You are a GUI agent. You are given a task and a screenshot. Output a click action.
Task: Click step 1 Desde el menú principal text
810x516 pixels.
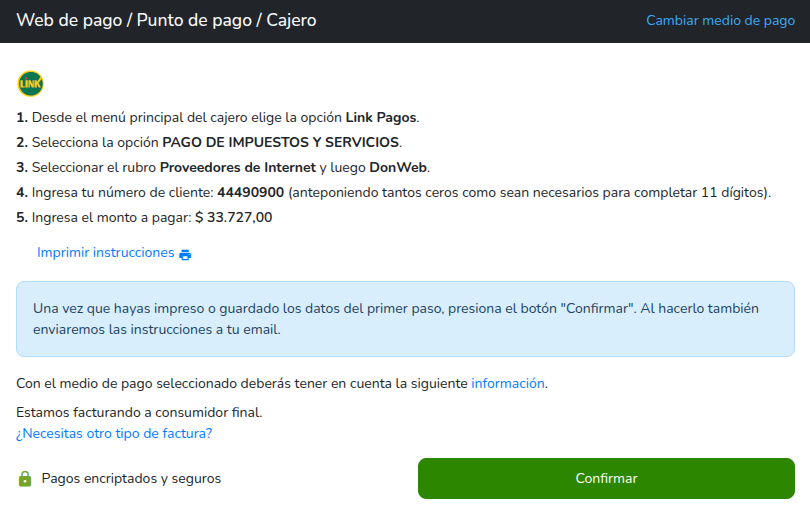(217, 118)
